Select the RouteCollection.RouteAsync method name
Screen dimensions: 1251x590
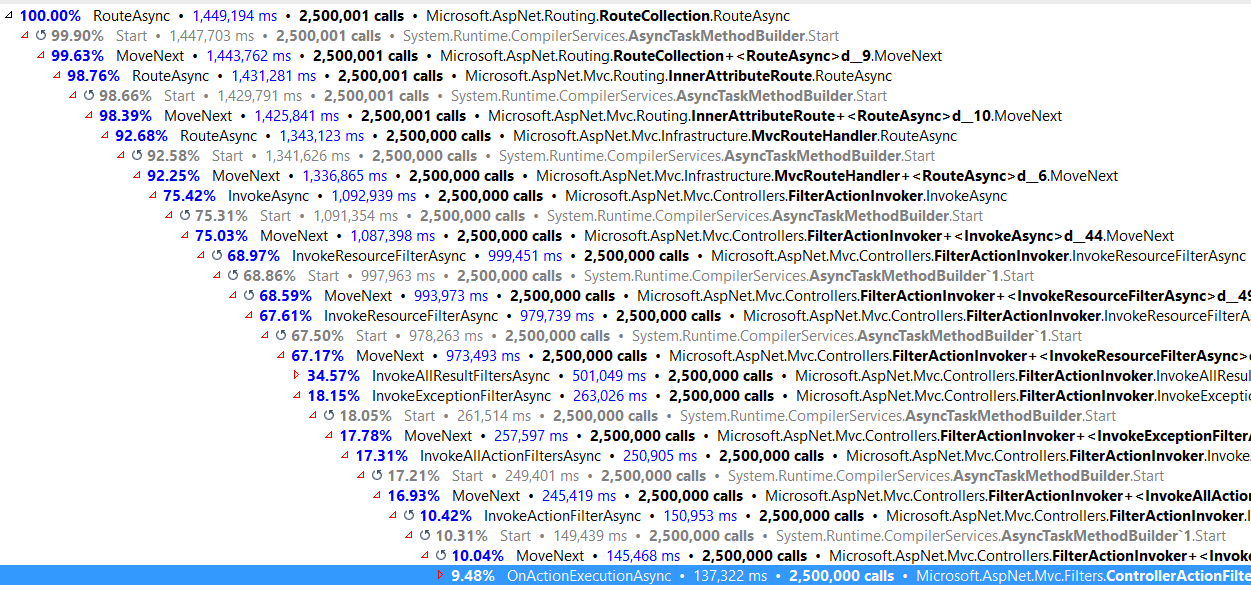[x=607, y=16]
